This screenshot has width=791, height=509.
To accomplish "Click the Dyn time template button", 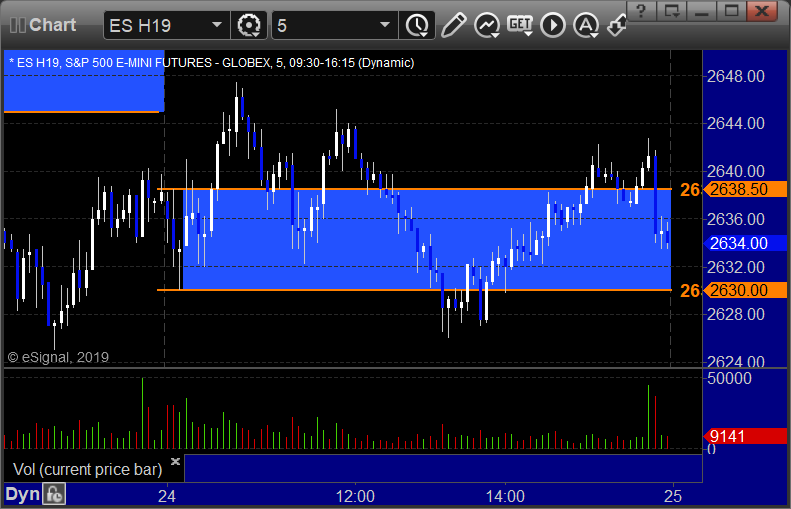I will tap(22, 494).
